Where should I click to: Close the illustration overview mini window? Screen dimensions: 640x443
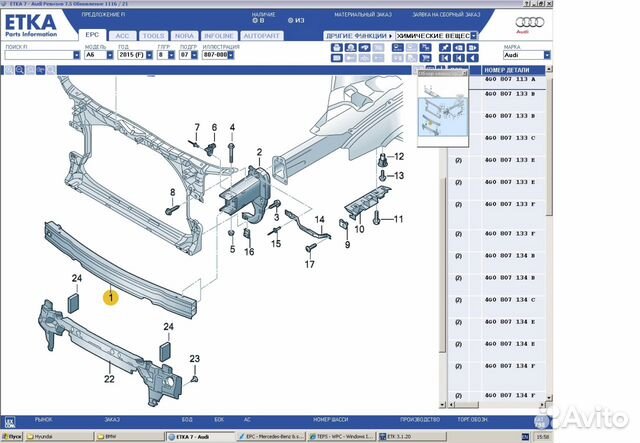tap(464, 73)
